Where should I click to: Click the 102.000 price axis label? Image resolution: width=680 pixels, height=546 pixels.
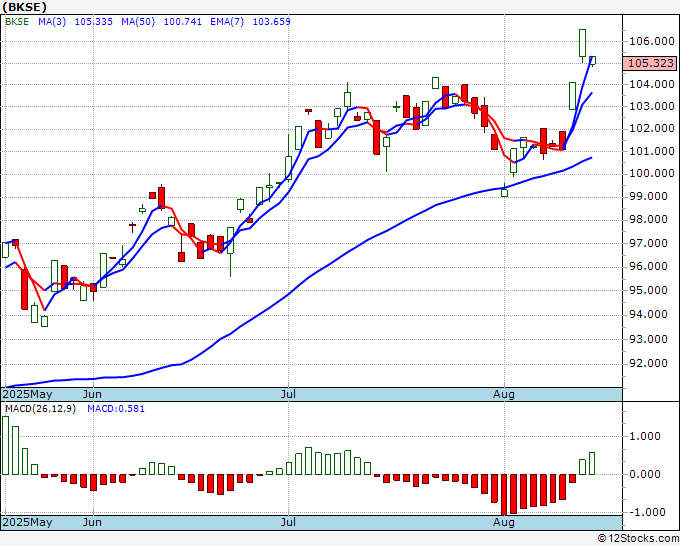651,128
